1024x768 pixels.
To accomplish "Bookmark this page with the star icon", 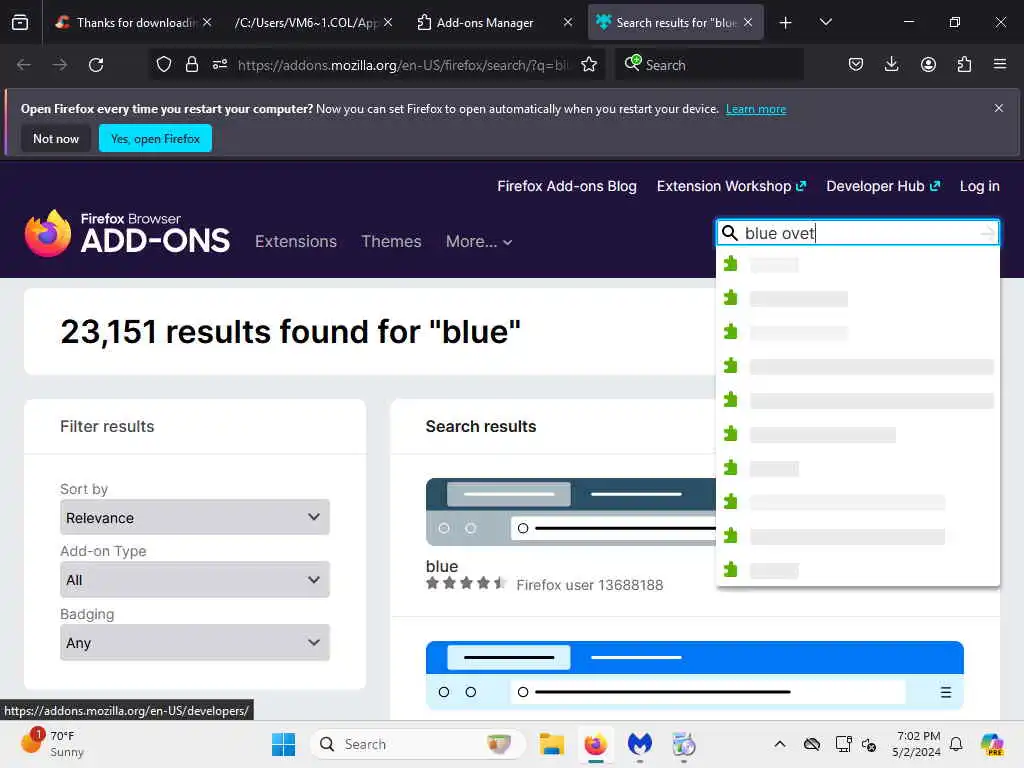I will coord(589,65).
